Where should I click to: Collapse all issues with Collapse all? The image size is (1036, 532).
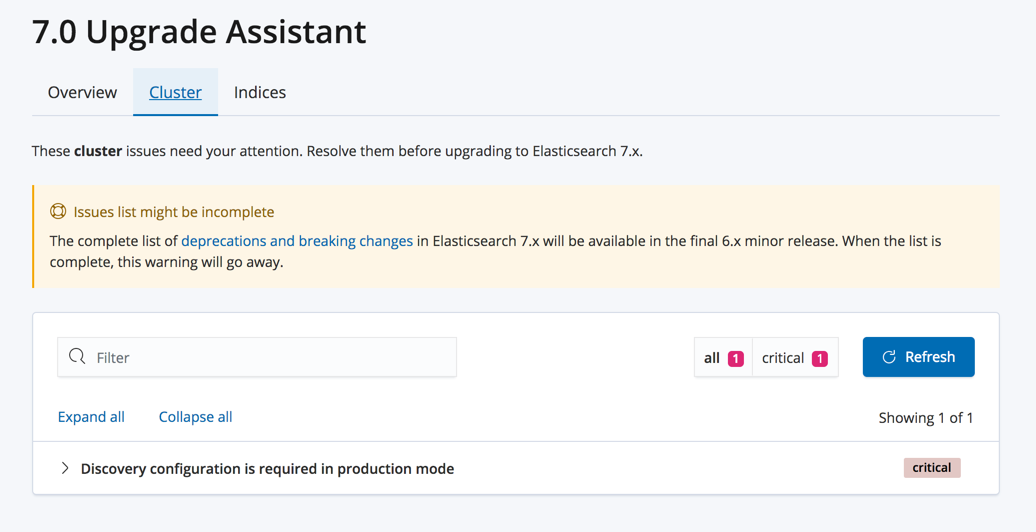195,417
